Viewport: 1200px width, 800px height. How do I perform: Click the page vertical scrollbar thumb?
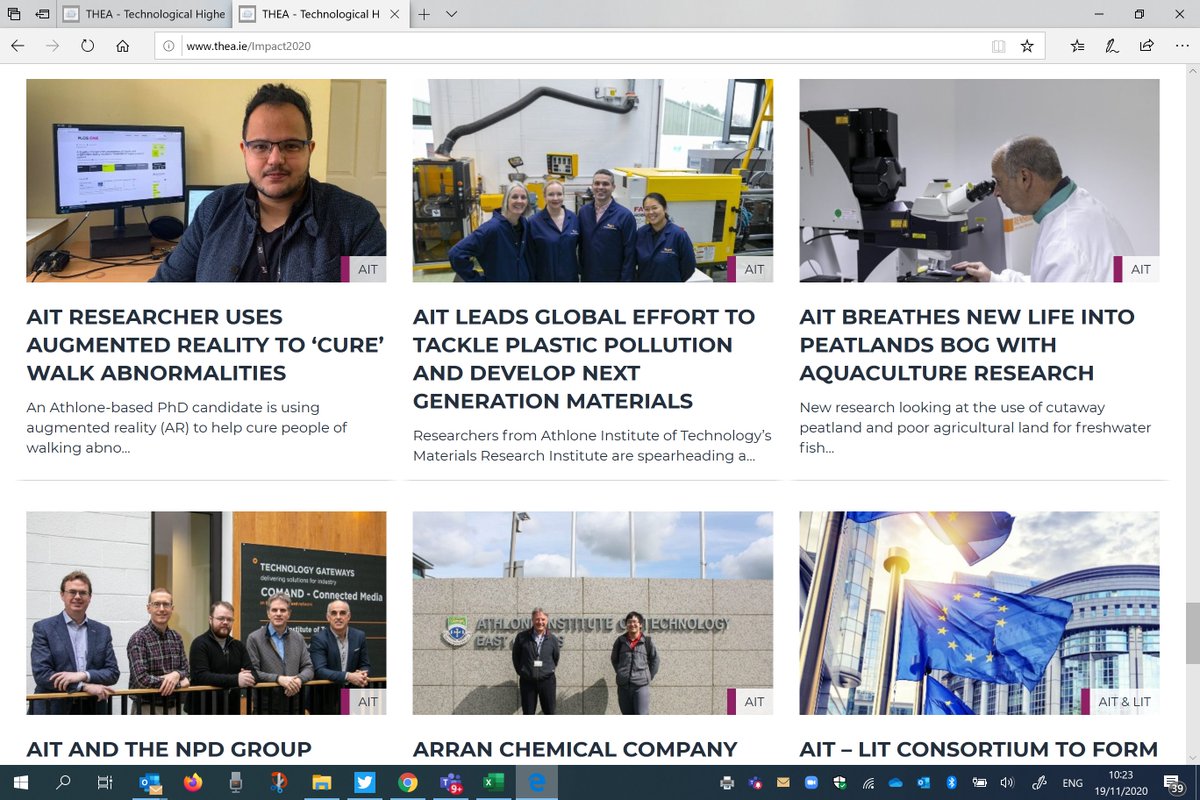coord(1192,633)
